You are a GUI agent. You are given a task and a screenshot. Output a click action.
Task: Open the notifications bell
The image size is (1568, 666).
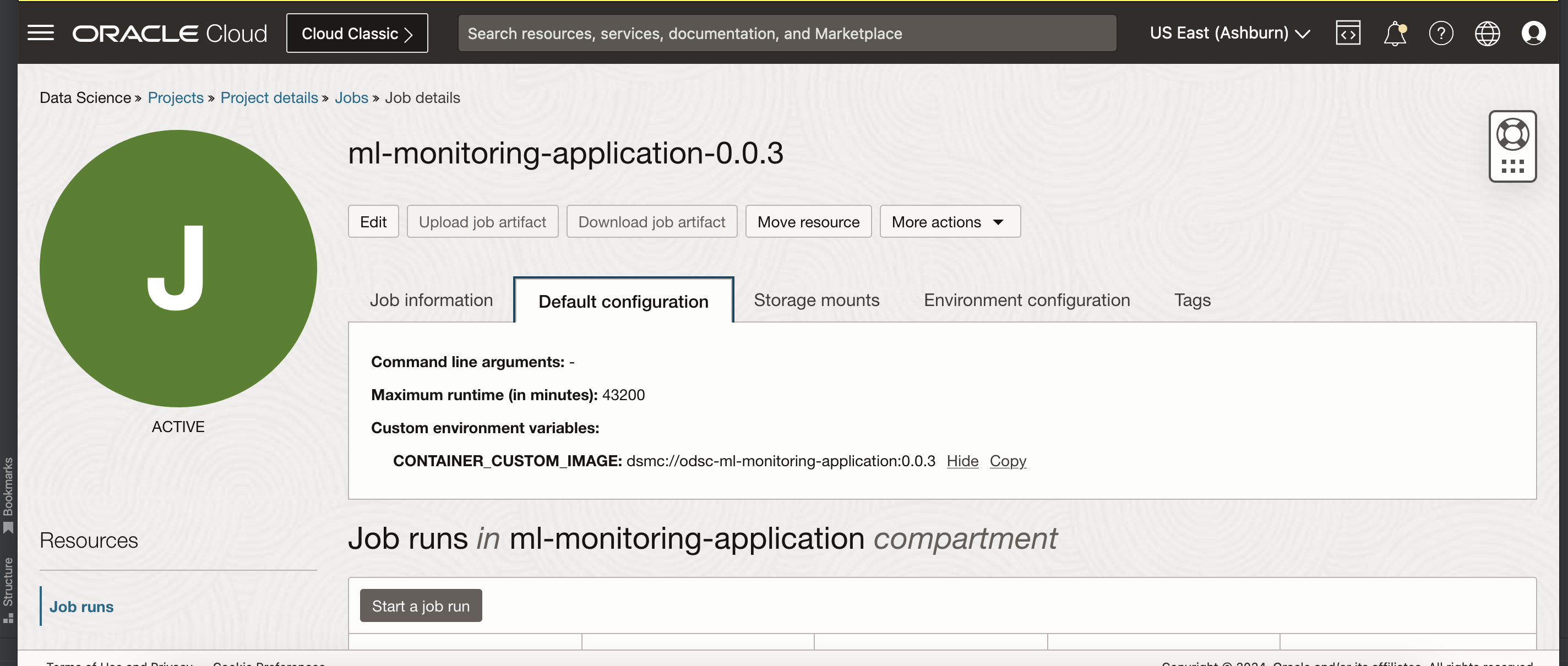tap(1395, 33)
